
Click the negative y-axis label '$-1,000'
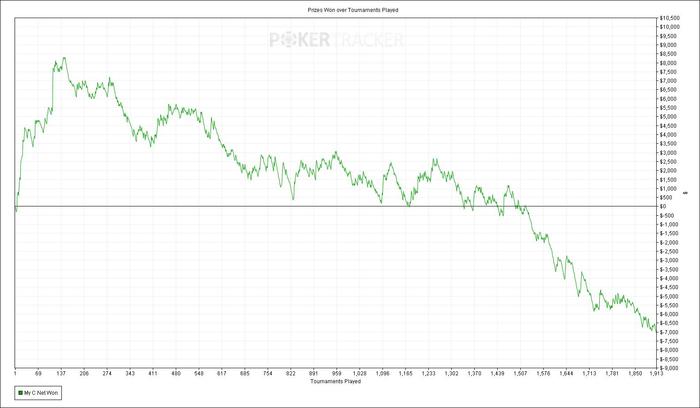pos(669,225)
